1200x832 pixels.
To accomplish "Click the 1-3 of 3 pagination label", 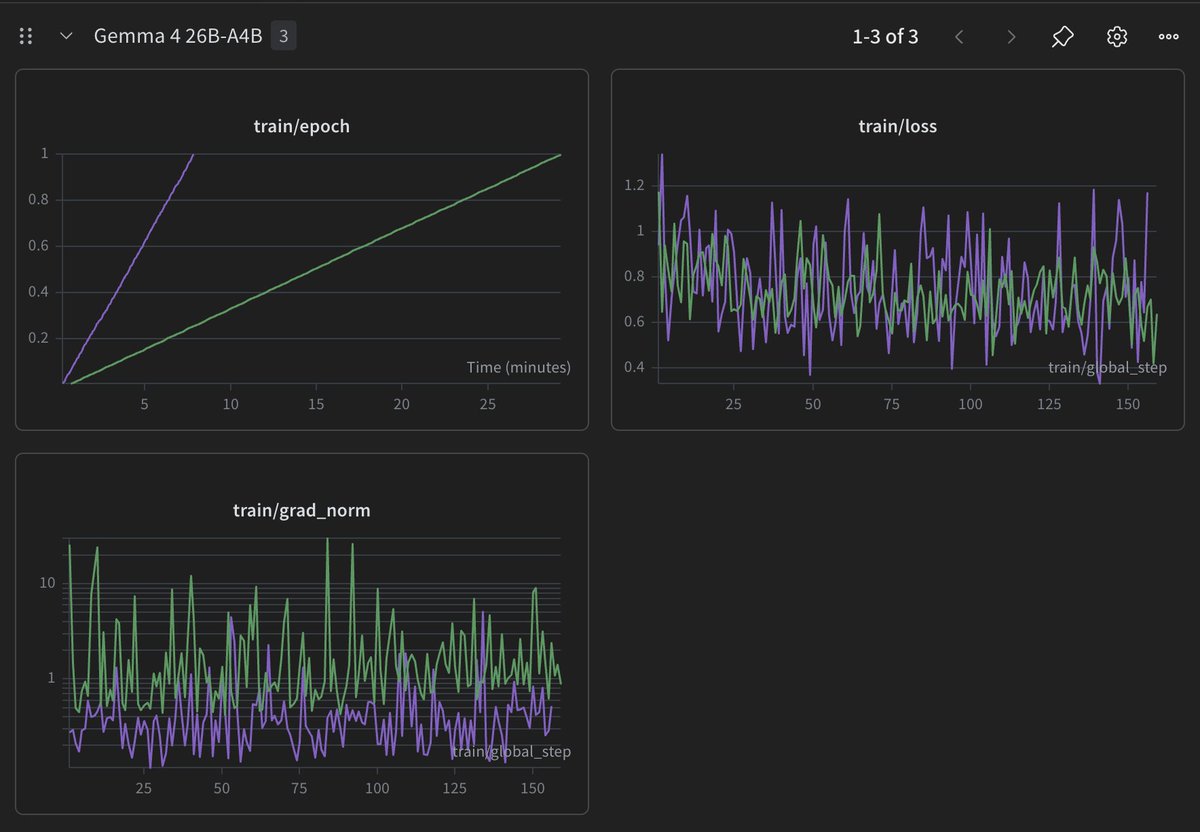I will (885, 37).
